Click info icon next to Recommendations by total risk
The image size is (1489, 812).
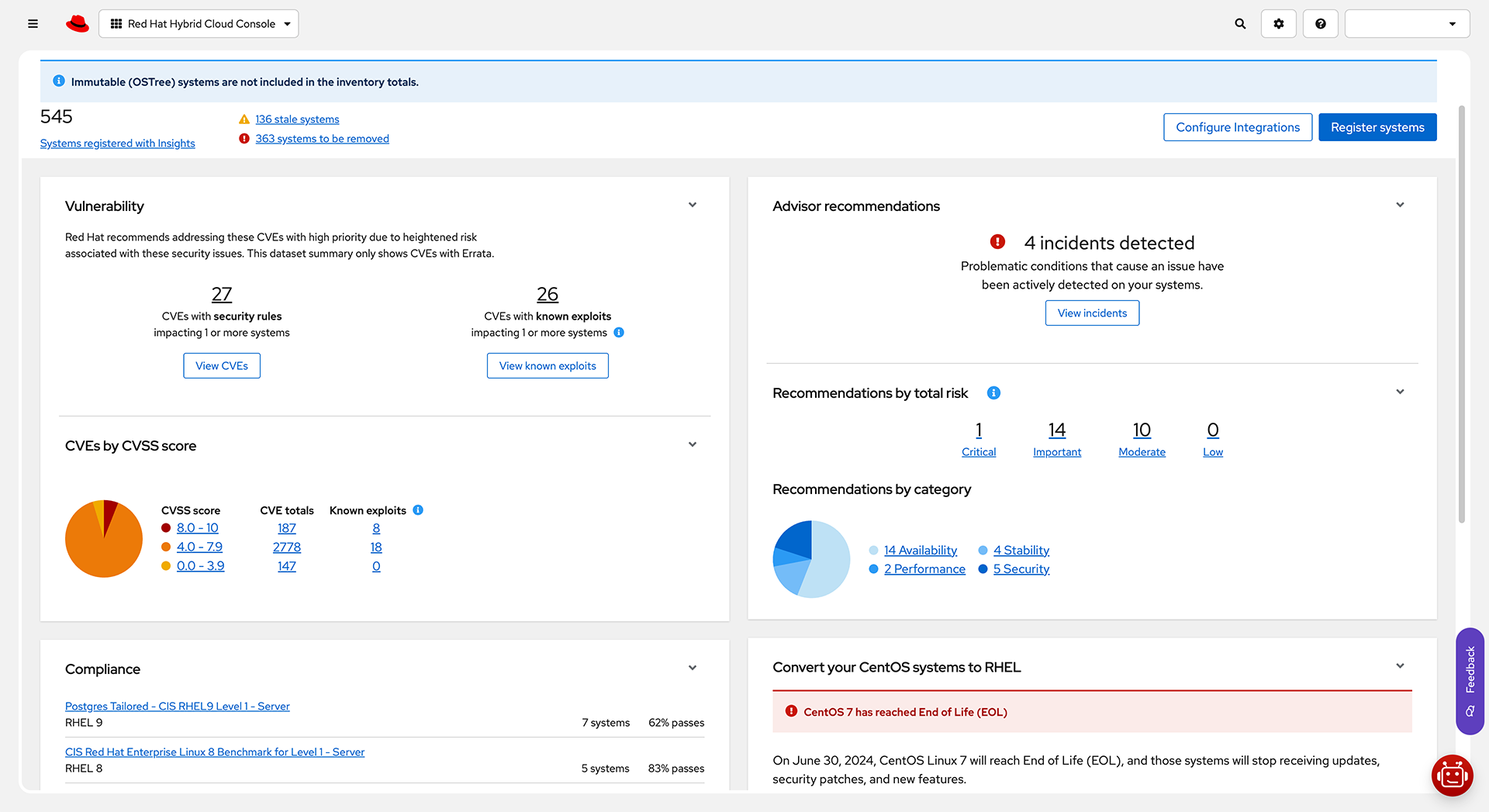993,393
